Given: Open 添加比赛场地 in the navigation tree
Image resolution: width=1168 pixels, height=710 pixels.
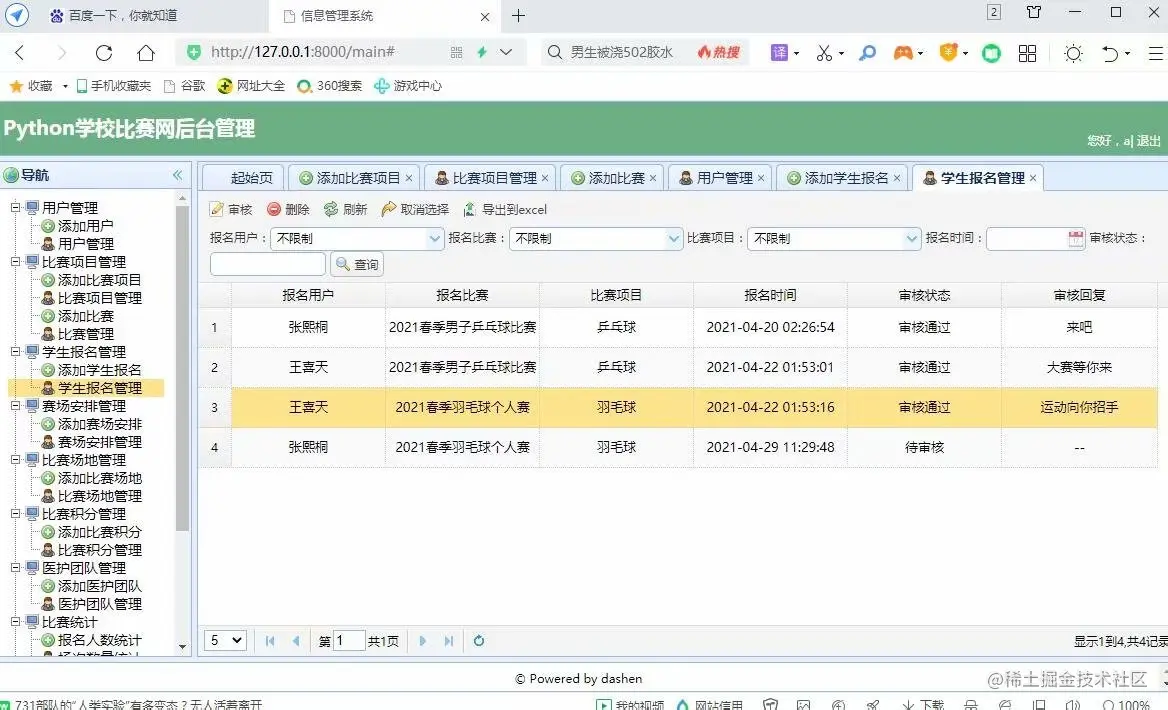Looking at the screenshot, I should pos(99,478).
